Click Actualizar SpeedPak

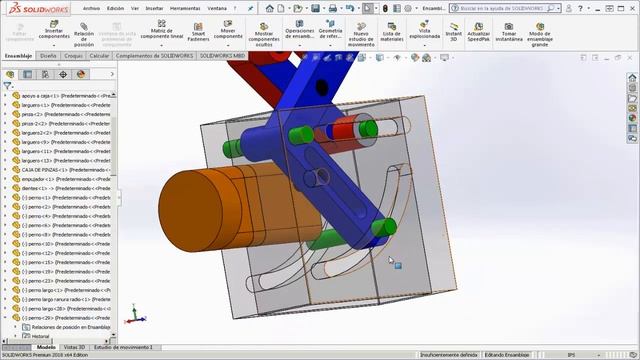tap(478, 32)
